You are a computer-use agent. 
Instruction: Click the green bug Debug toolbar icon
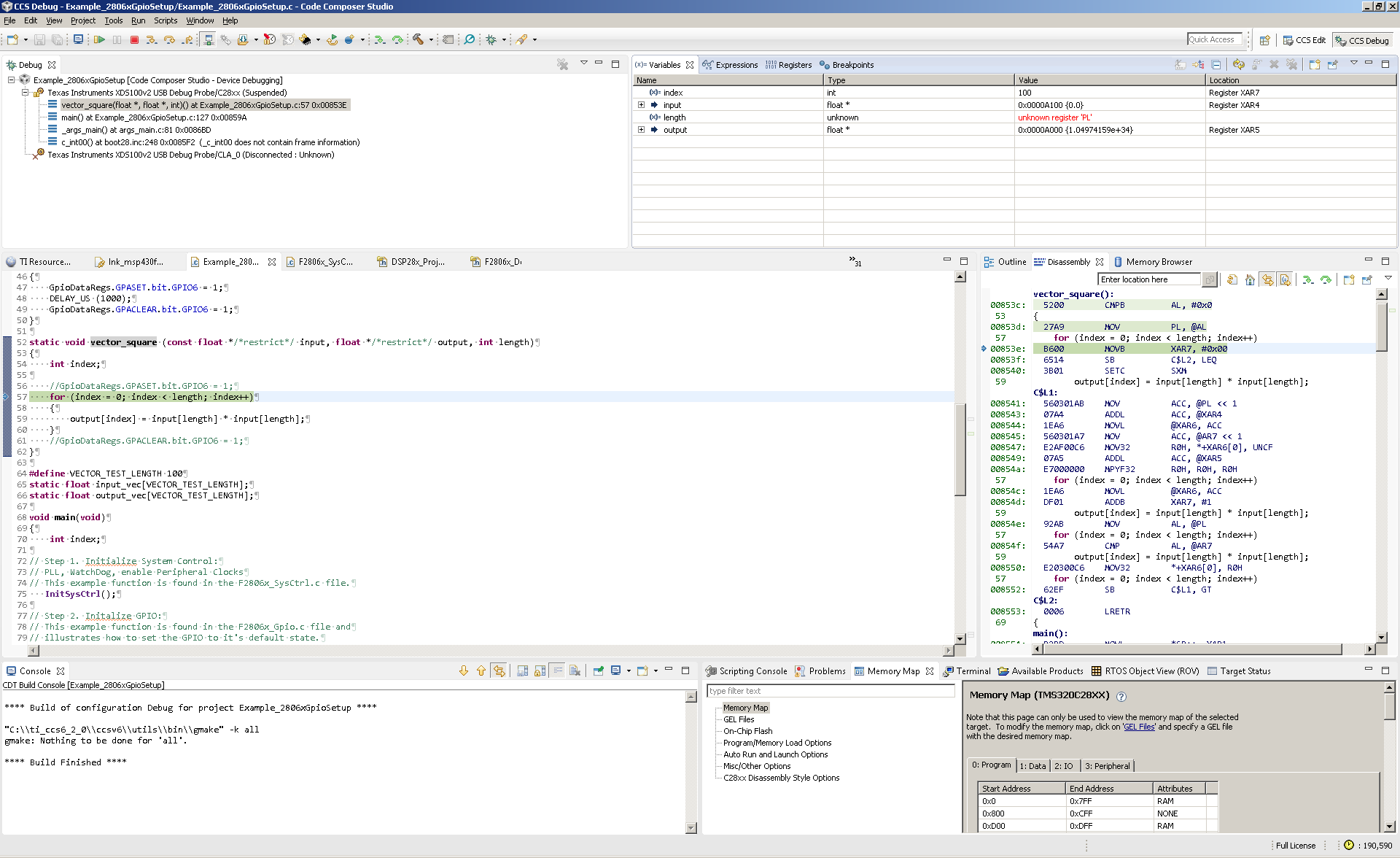[491, 40]
